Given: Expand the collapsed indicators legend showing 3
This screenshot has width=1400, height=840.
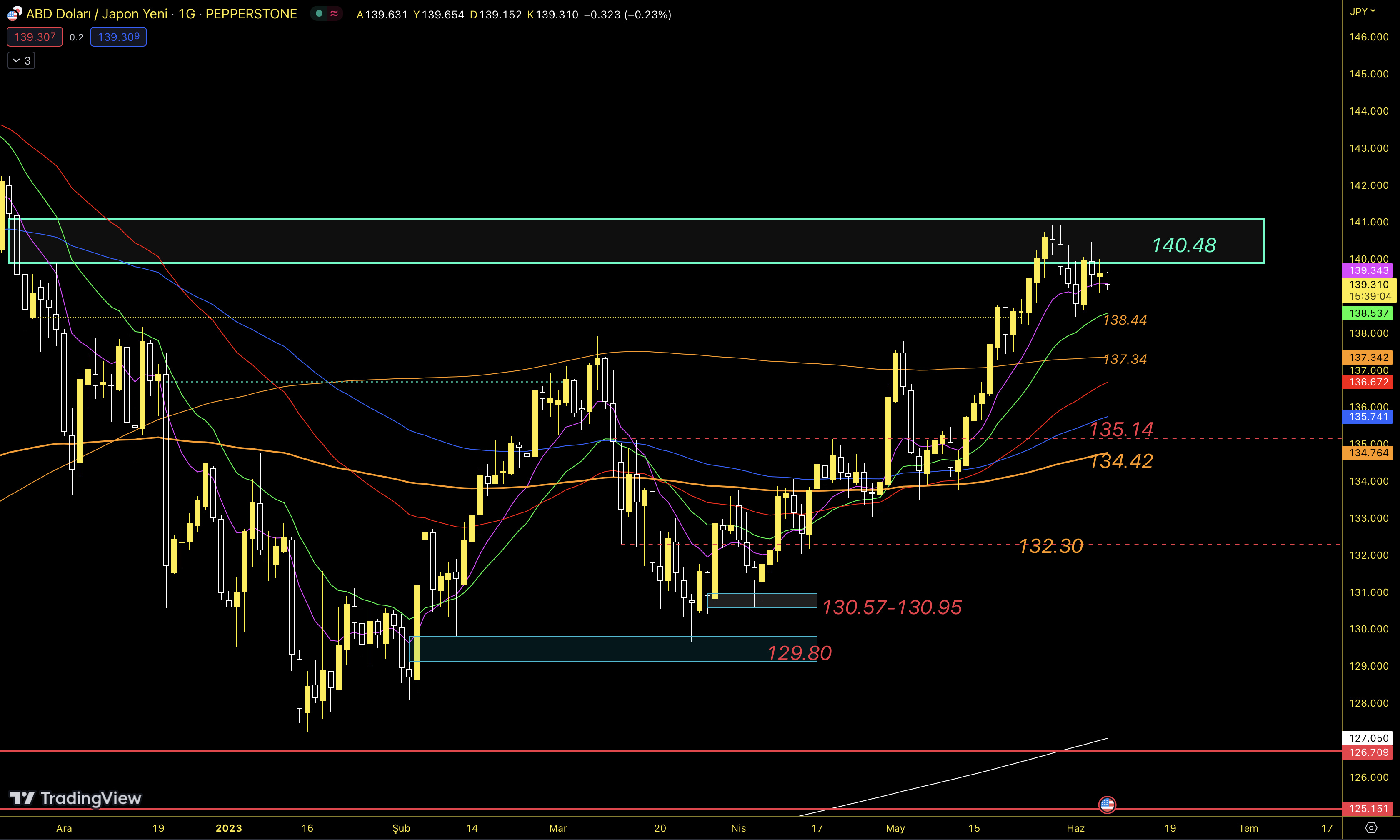Looking at the screenshot, I should (22, 60).
